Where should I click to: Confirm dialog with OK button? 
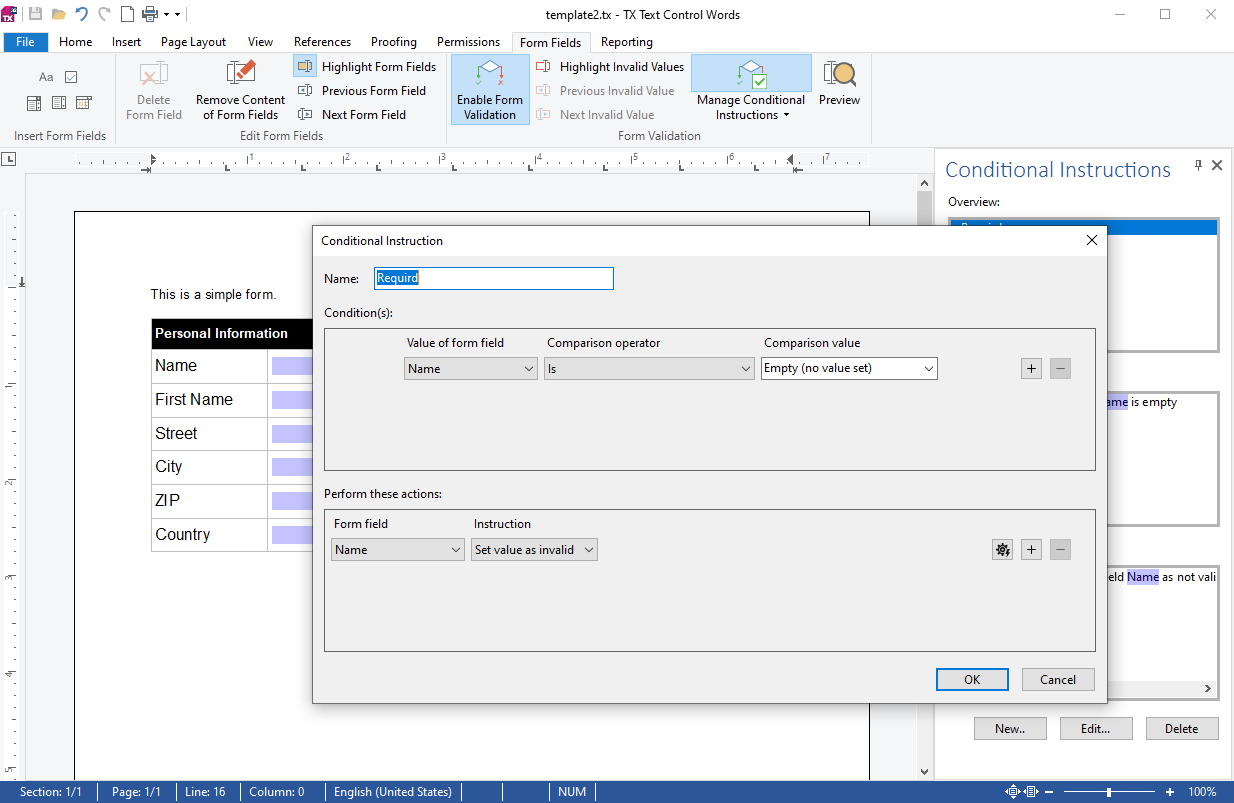[x=972, y=679]
